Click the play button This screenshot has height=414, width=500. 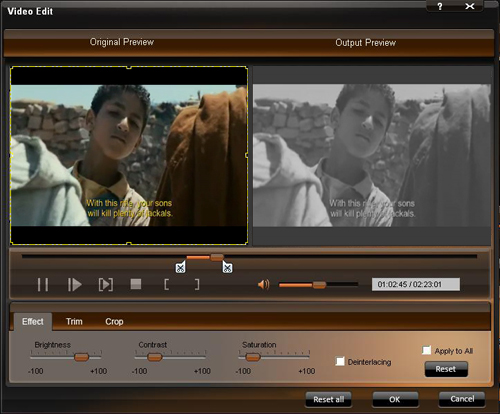coord(75,285)
